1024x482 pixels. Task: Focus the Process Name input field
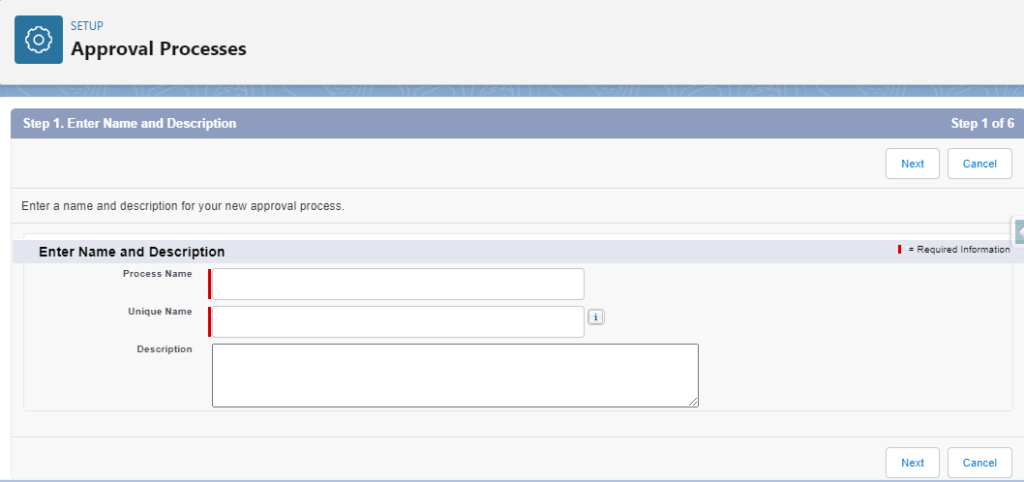[x=398, y=284]
